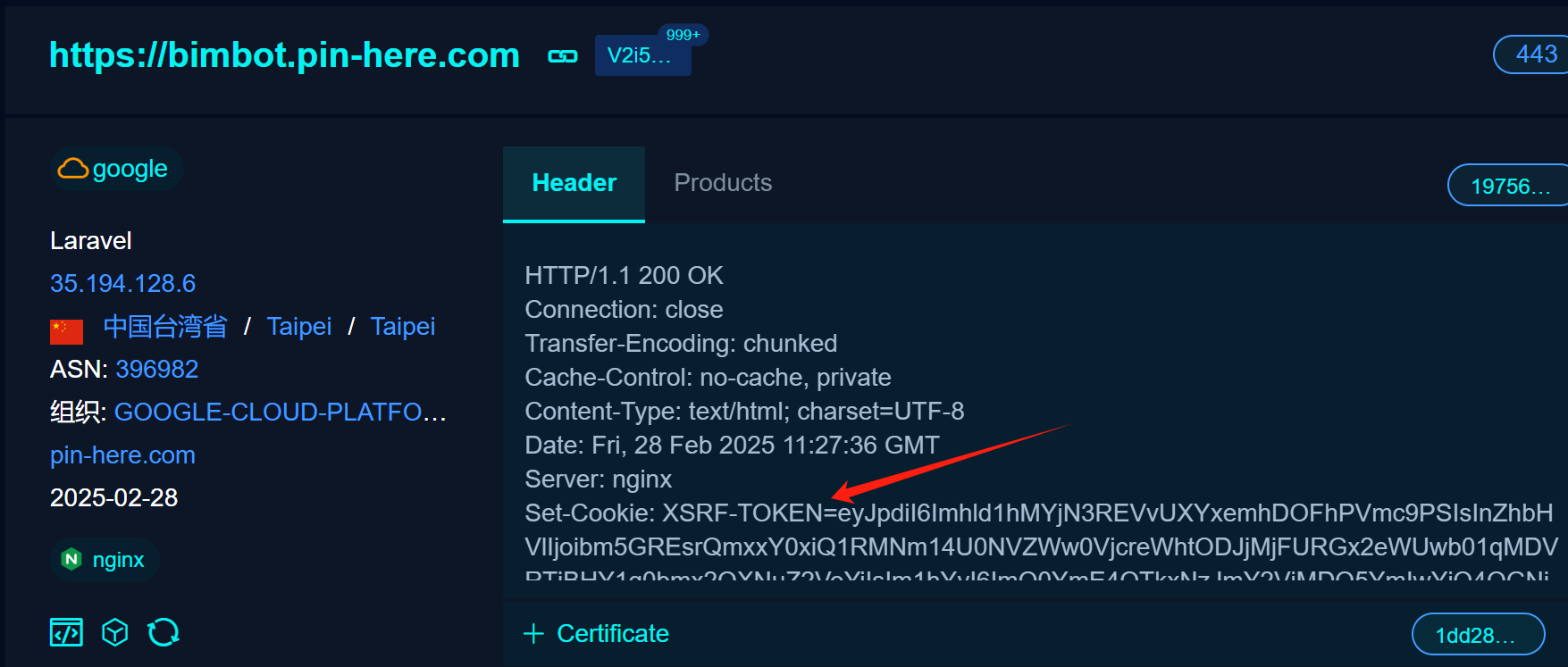Click the ASN 396982 link
1568x667 pixels.
[x=157, y=370]
